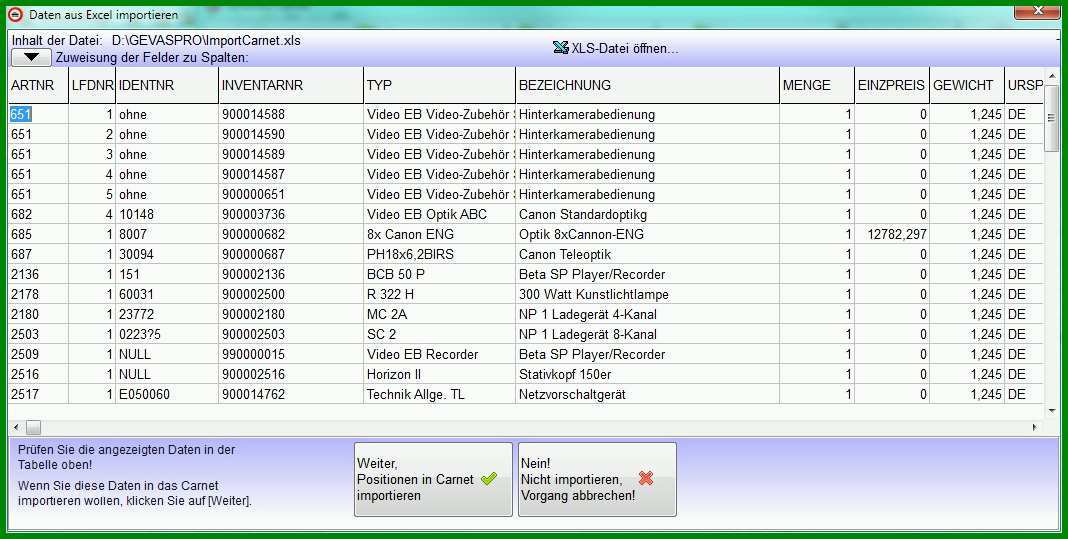
Task: Click the price cell 12782,297
Action: [892, 234]
